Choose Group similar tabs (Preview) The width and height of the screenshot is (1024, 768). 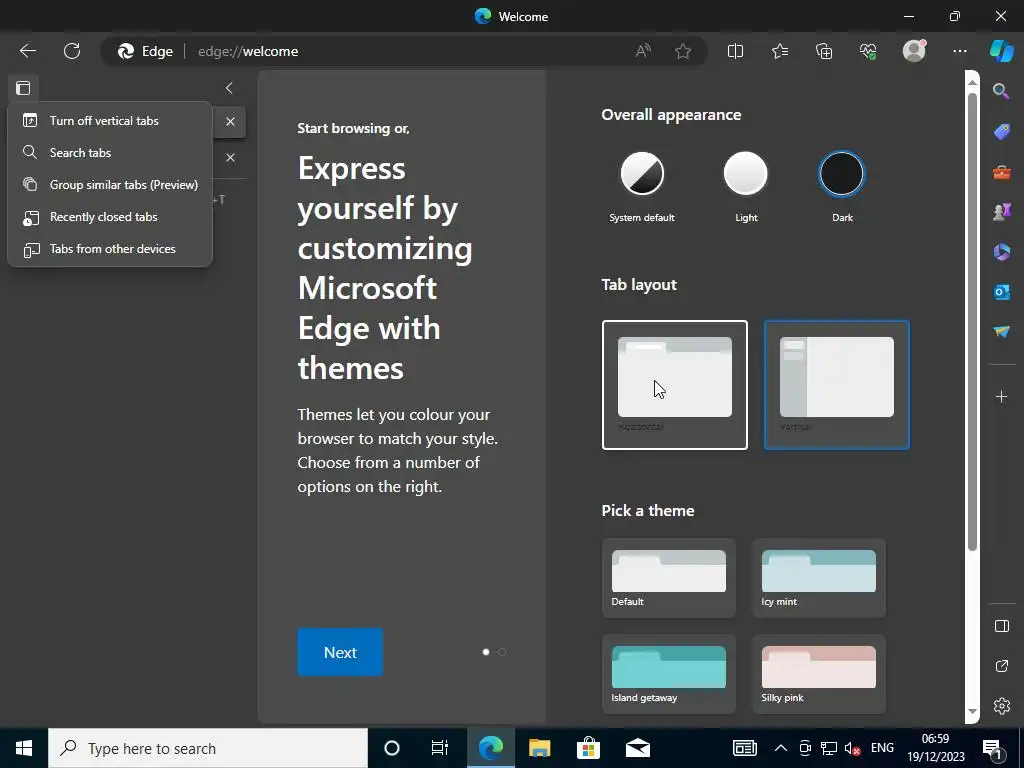pos(110,185)
